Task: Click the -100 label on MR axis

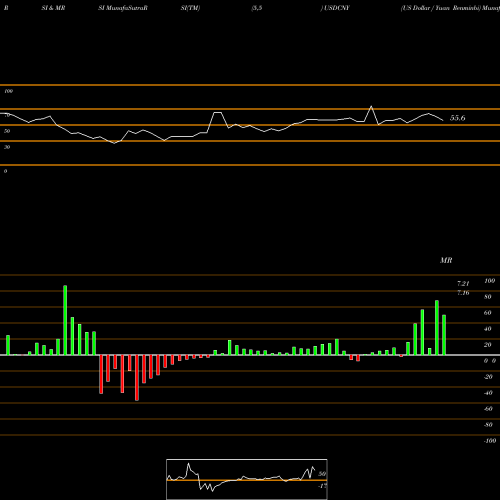Action: point(490,441)
